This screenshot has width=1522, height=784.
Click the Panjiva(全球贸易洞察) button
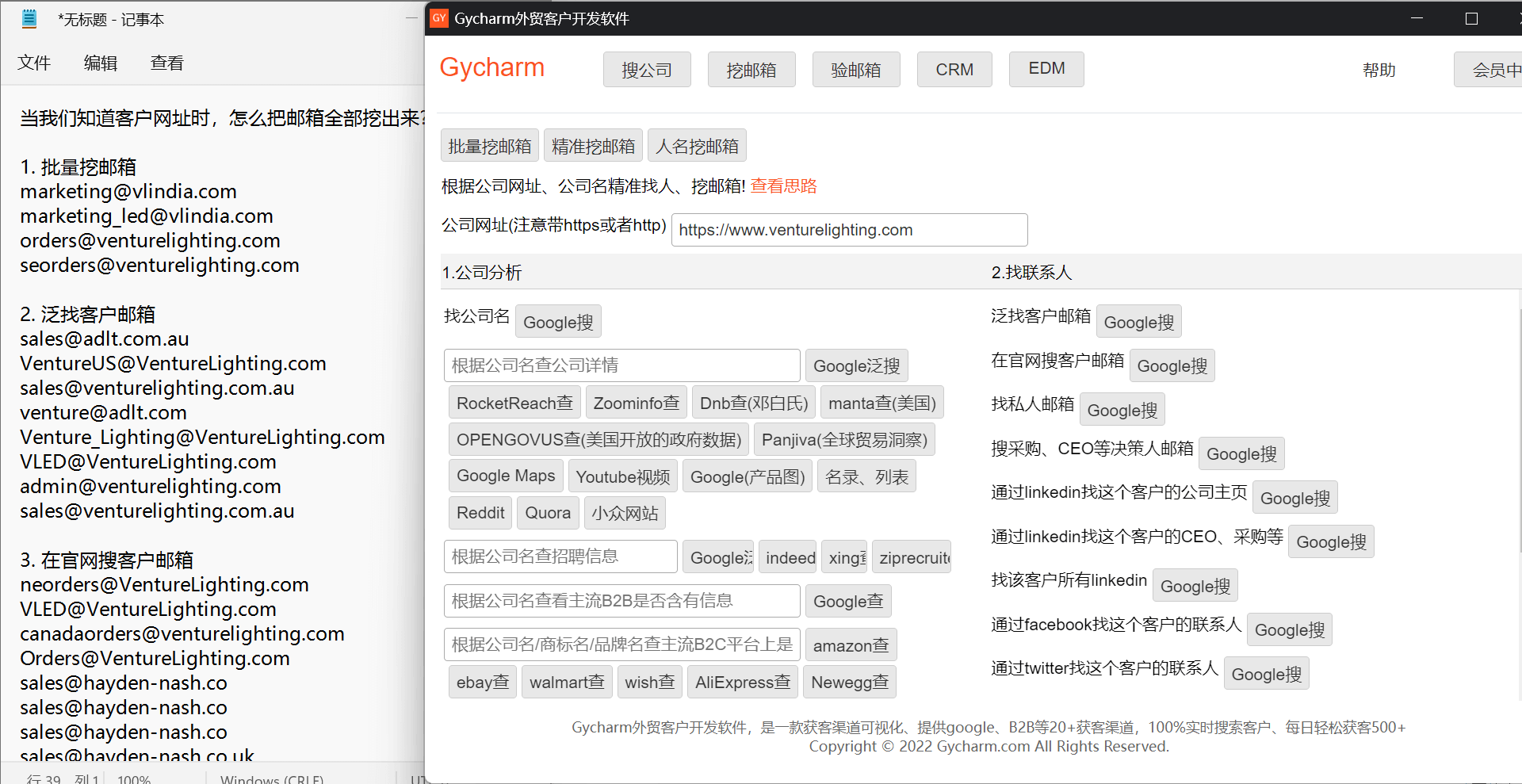pyautogui.click(x=845, y=439)
